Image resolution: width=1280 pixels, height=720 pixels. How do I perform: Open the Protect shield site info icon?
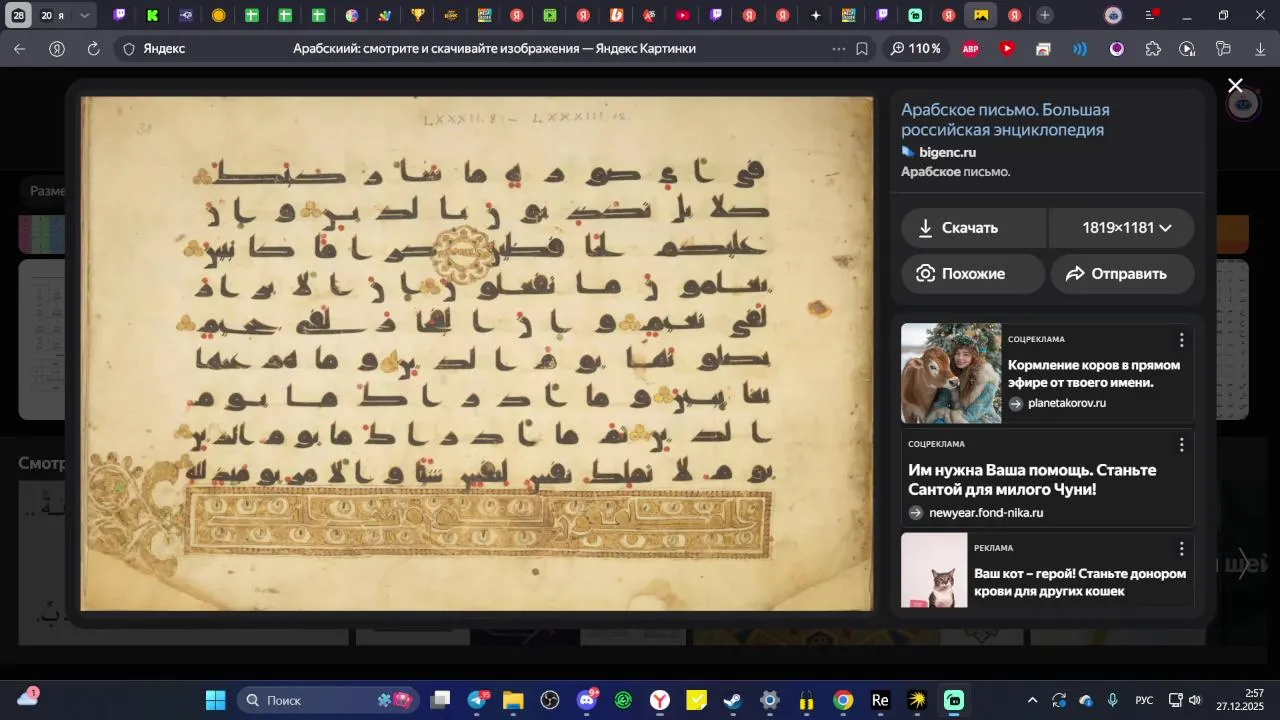(x=129, y=49)
